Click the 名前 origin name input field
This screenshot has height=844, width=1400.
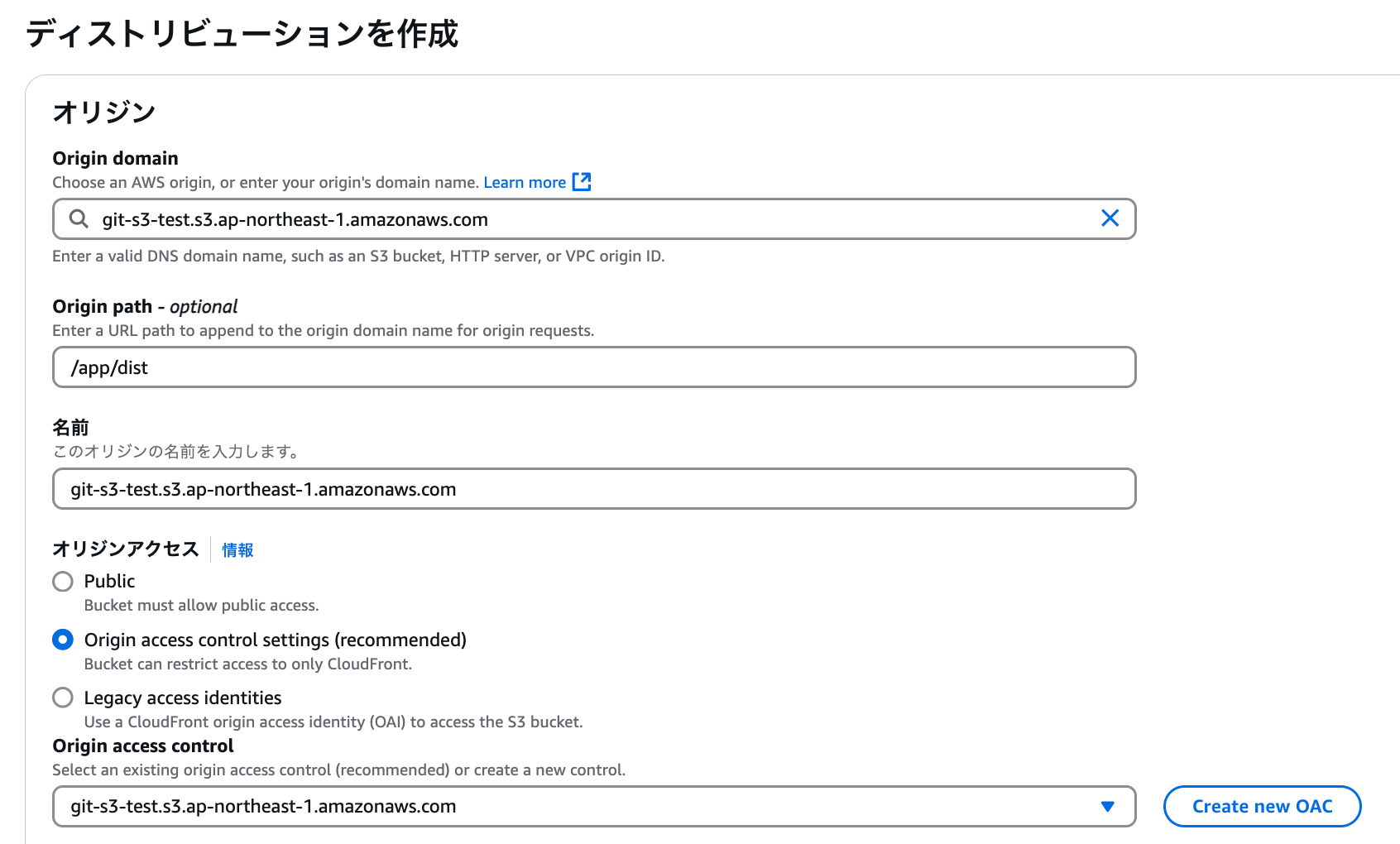(593, 489)
